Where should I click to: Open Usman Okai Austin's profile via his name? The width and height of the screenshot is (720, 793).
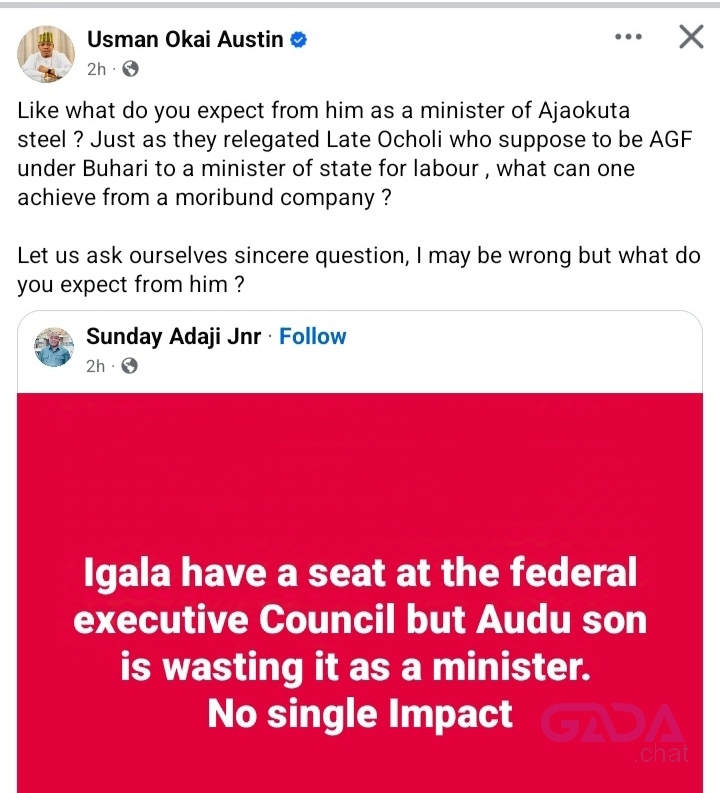(x=185, y=39)
